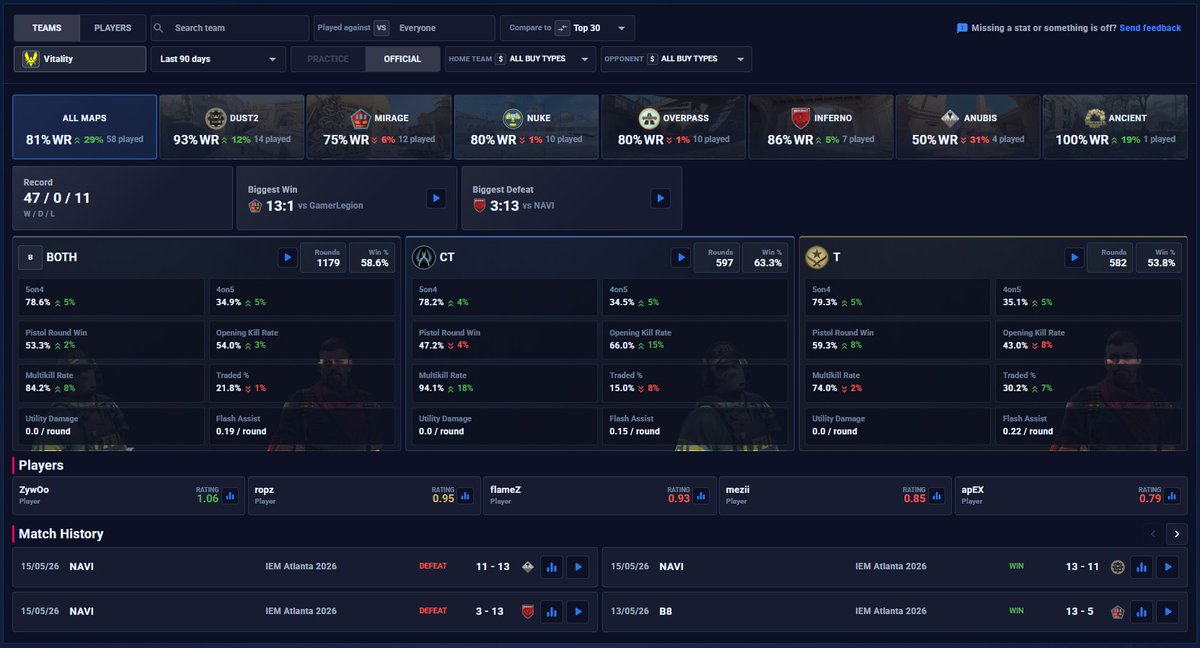Click the VS icon beside Everyone
This screenshot has width=1200, height=648.
click(381, 28)
